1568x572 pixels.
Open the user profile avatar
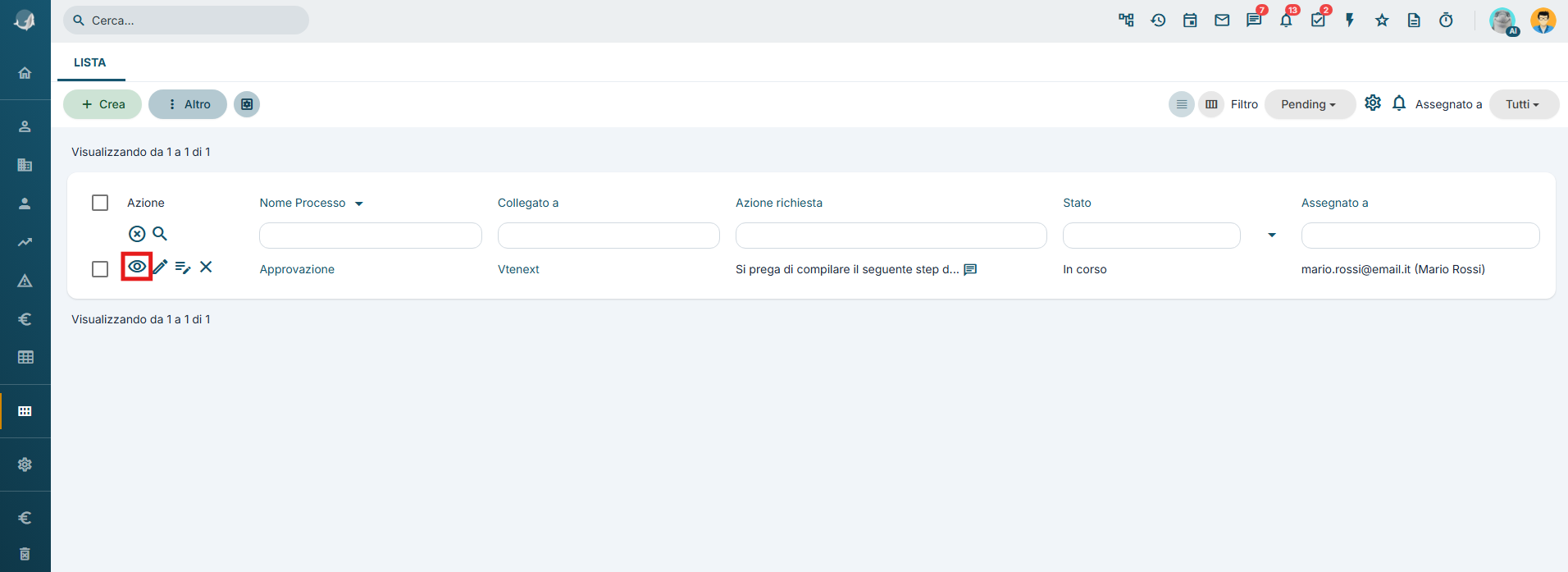click(x=1543, y=21)
